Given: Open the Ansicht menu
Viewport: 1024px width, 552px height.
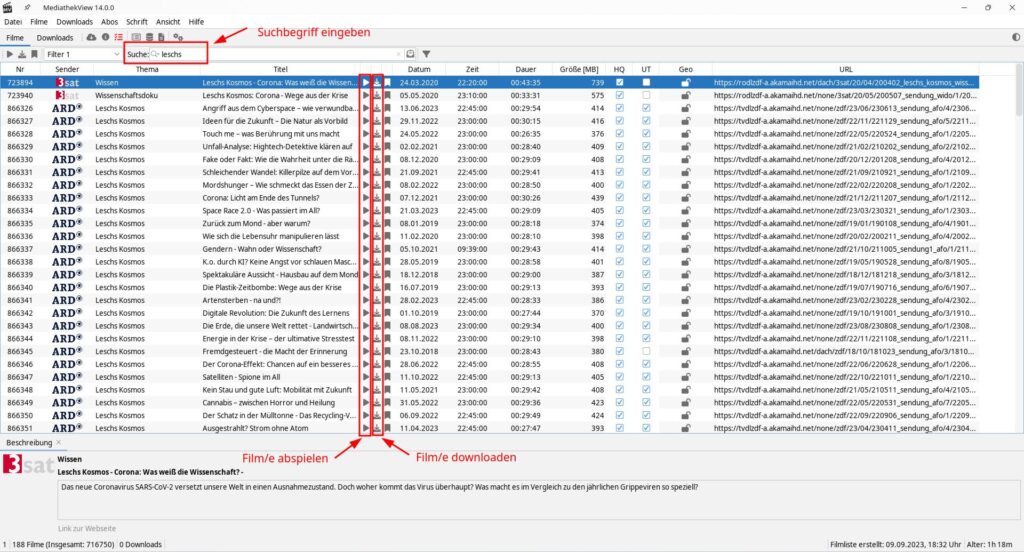Looking at the screenshot, I should pyautogui.click(x=168, y=21).
